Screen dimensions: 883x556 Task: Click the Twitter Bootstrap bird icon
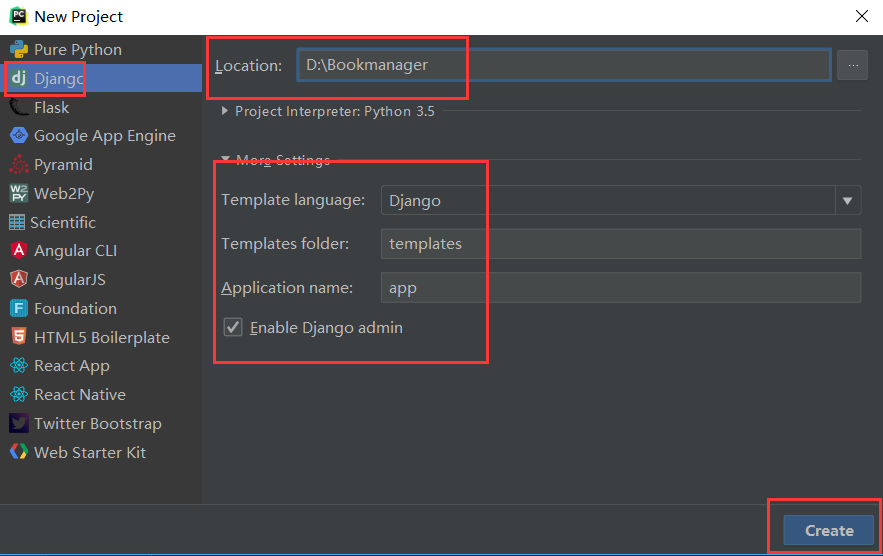click(x=19, y=423)
